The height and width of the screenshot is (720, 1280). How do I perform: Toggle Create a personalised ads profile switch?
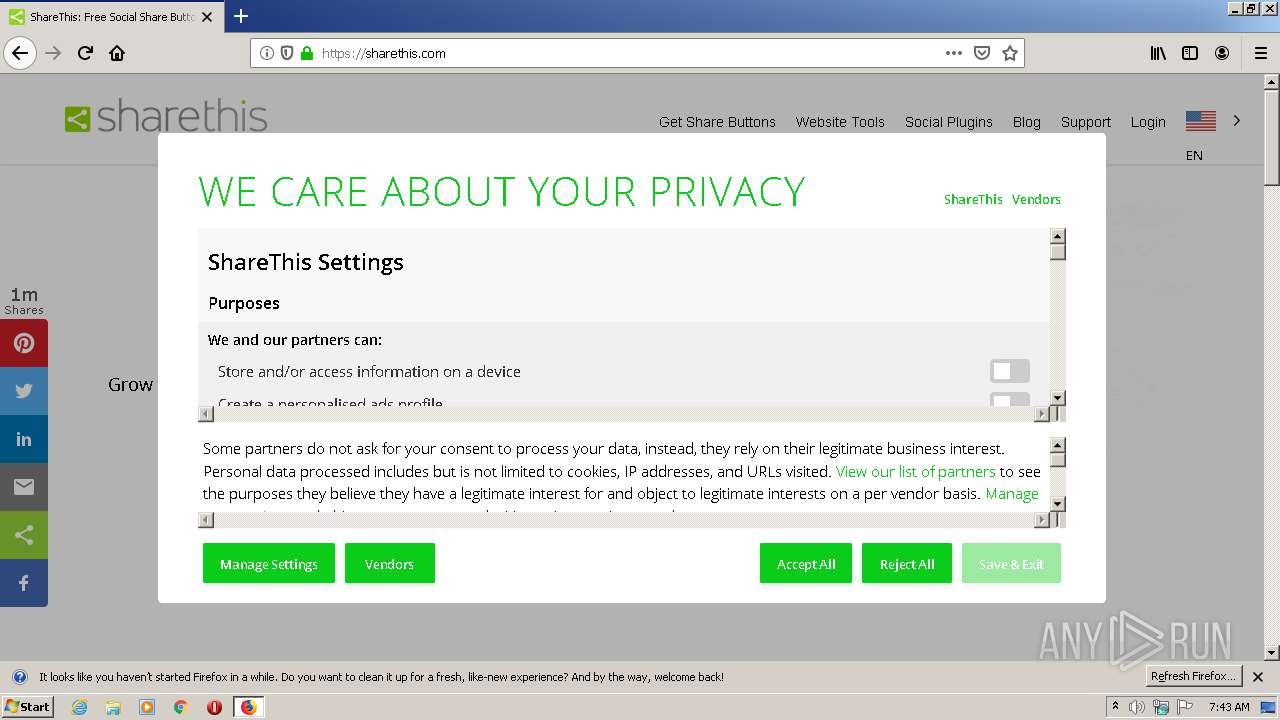click(1009, 400)
